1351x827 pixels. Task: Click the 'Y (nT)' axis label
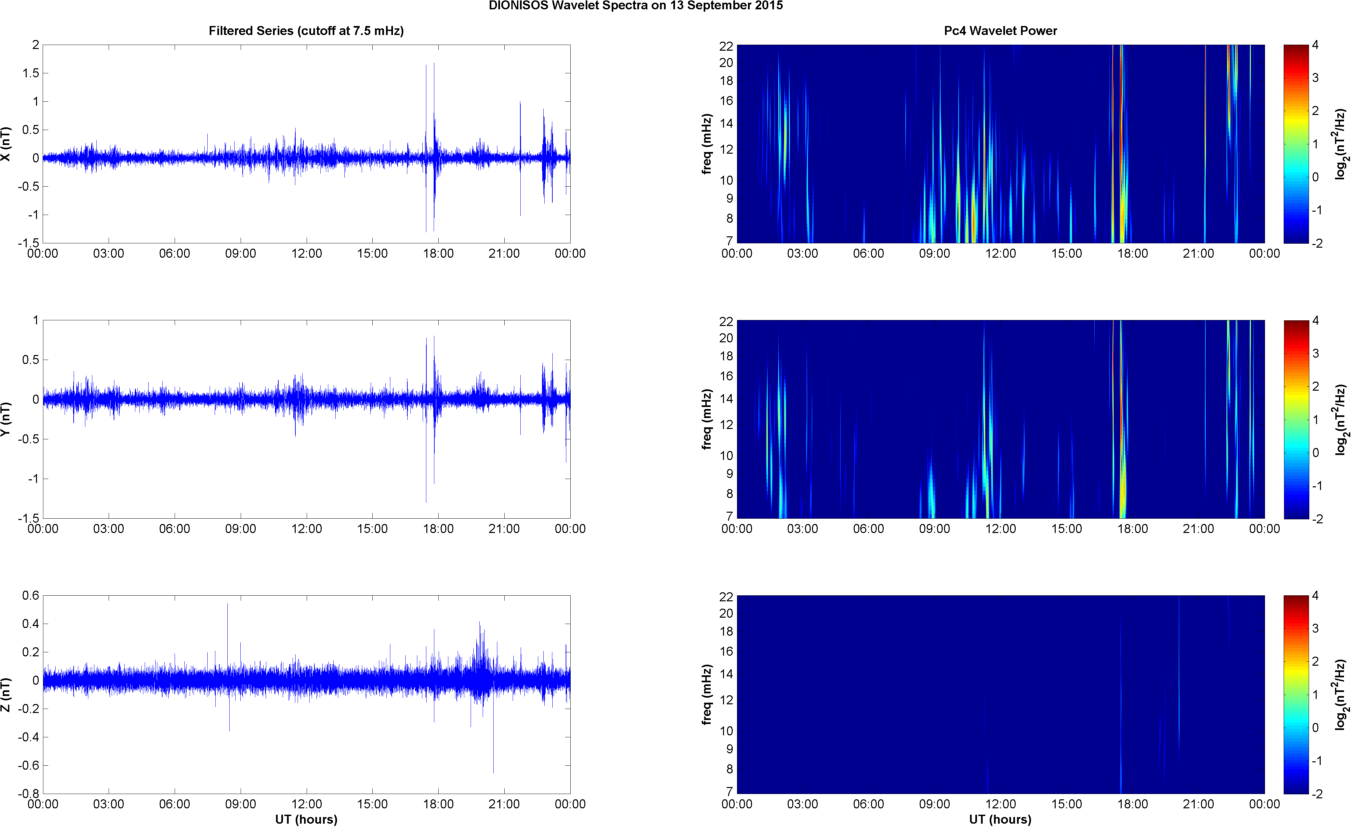coord(6,419)
